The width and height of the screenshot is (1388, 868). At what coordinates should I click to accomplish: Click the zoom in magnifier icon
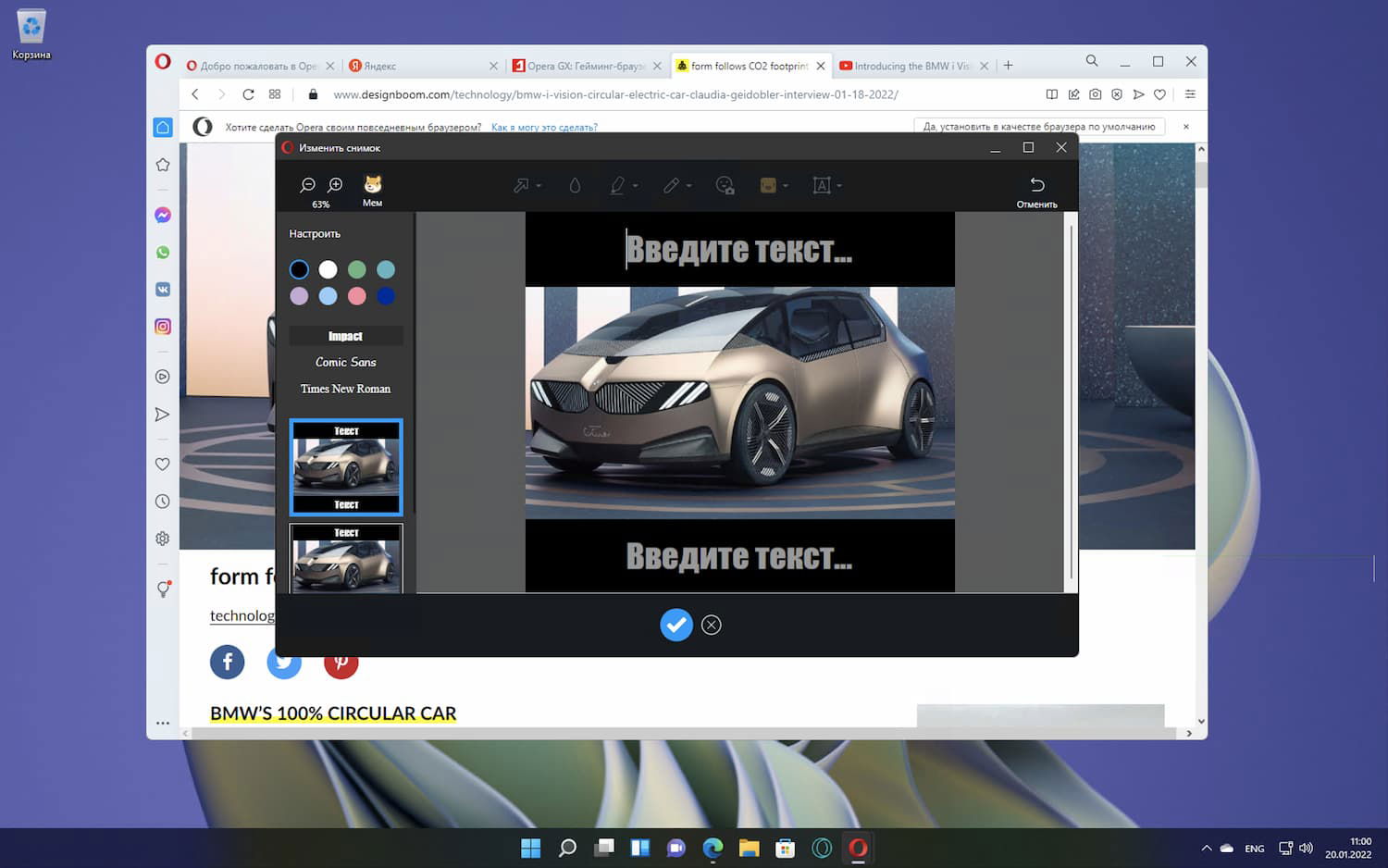pyautogui.click(x=336, y=185)
